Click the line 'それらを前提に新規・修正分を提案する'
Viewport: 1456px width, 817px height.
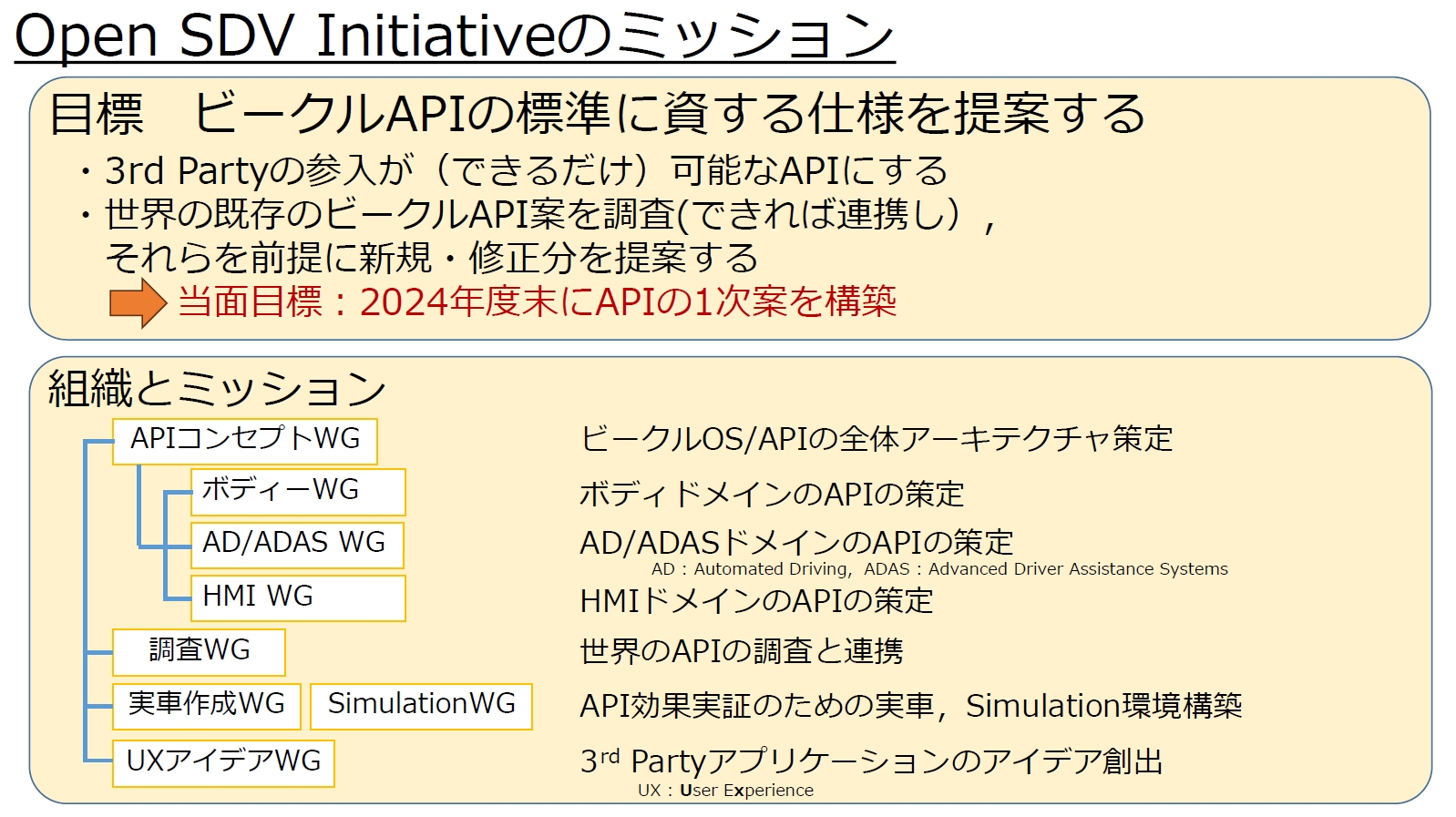coord(431,258)
